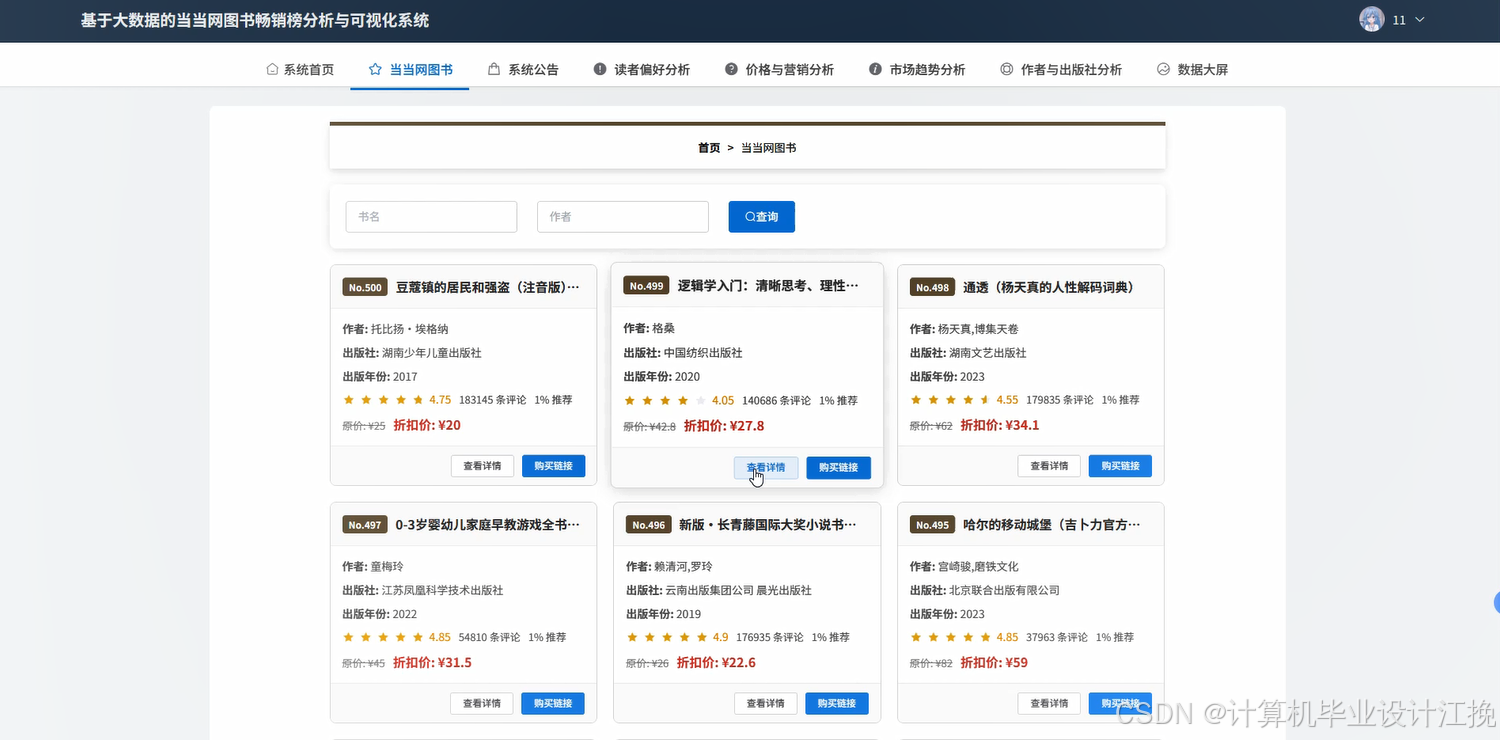The width and height of the screenshot is (1500, 740).
Task: Focus the 书名 search input
Action: pyautogui.click(x=431, y=217)
